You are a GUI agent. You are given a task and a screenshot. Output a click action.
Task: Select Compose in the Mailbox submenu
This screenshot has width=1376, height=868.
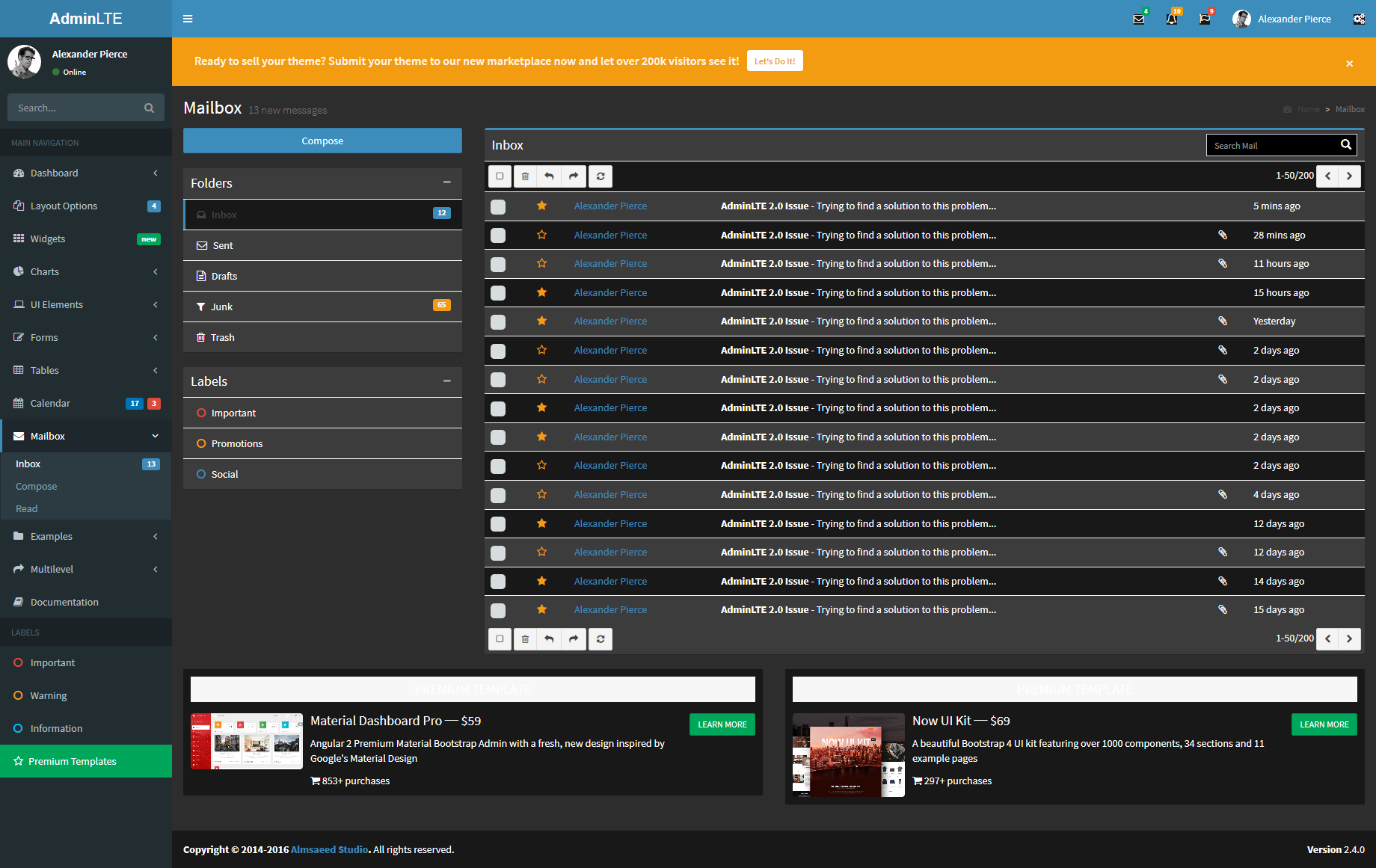pos(37,486)
